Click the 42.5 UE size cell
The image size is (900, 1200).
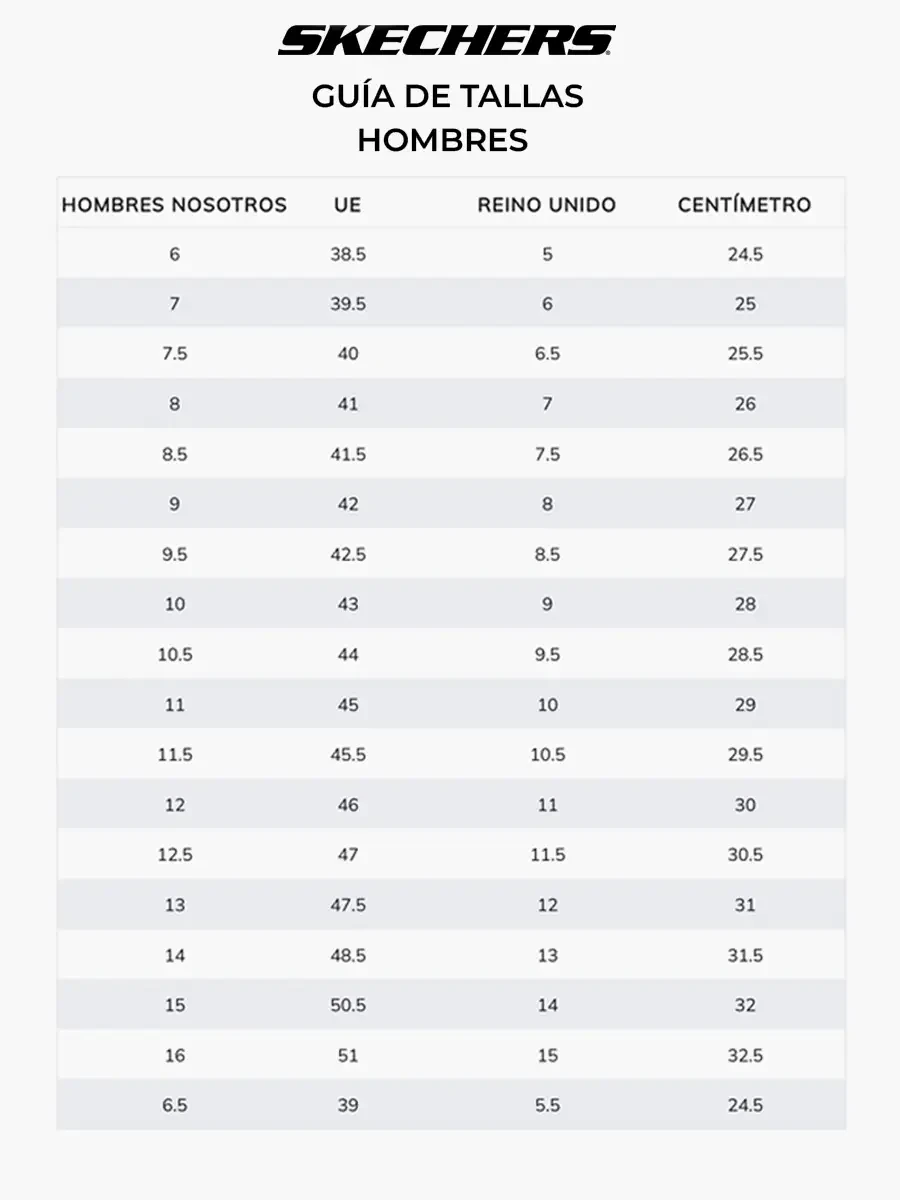(x=348, y=554)
